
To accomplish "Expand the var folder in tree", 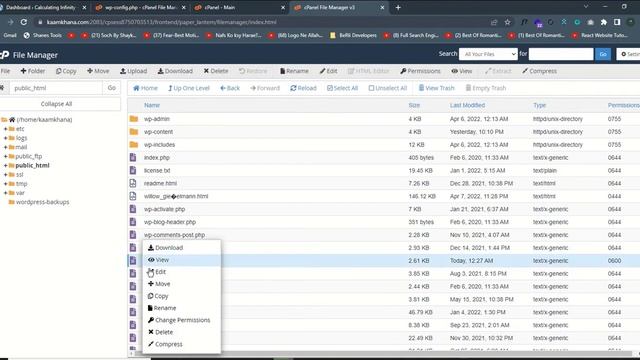I will pos(6,193).
